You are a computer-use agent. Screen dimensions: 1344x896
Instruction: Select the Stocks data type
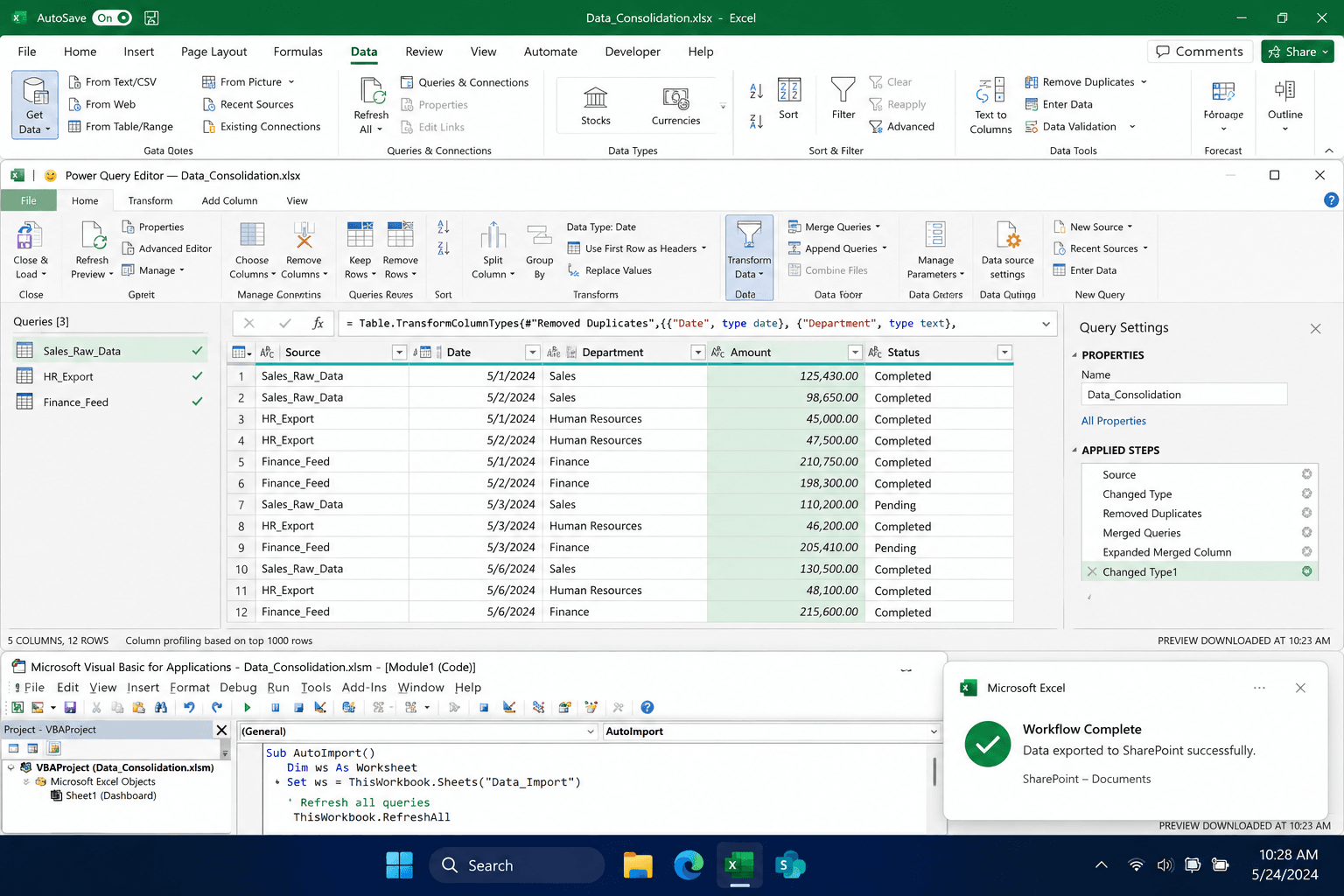596,105
